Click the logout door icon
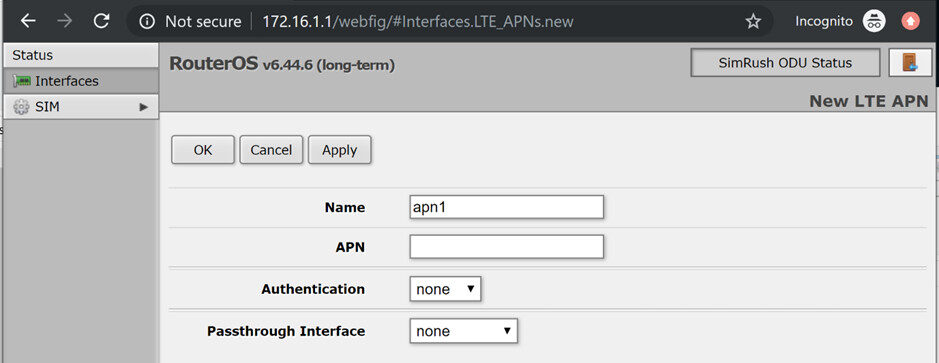939x363 pixels. click(x=910, y=63)
